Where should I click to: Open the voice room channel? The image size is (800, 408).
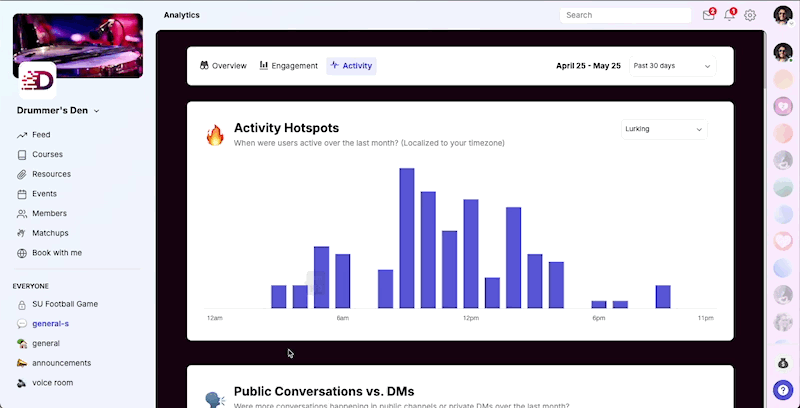[x=53, y=383]
